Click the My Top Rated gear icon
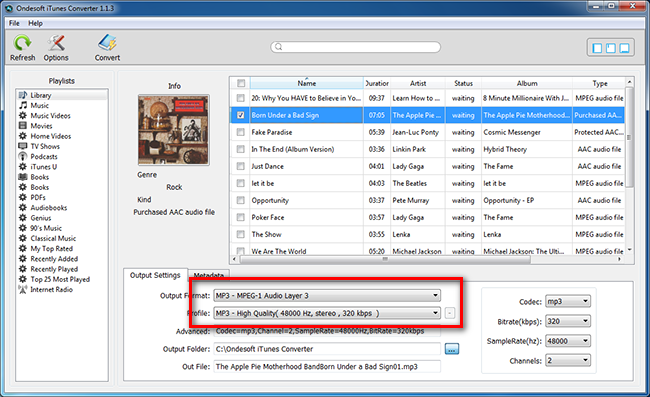650x397 pixels. (x=23, y=248)
